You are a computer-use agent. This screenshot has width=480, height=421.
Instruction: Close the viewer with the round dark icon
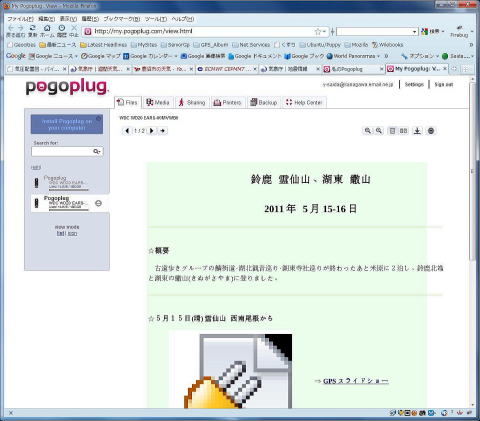pos(431,131)
